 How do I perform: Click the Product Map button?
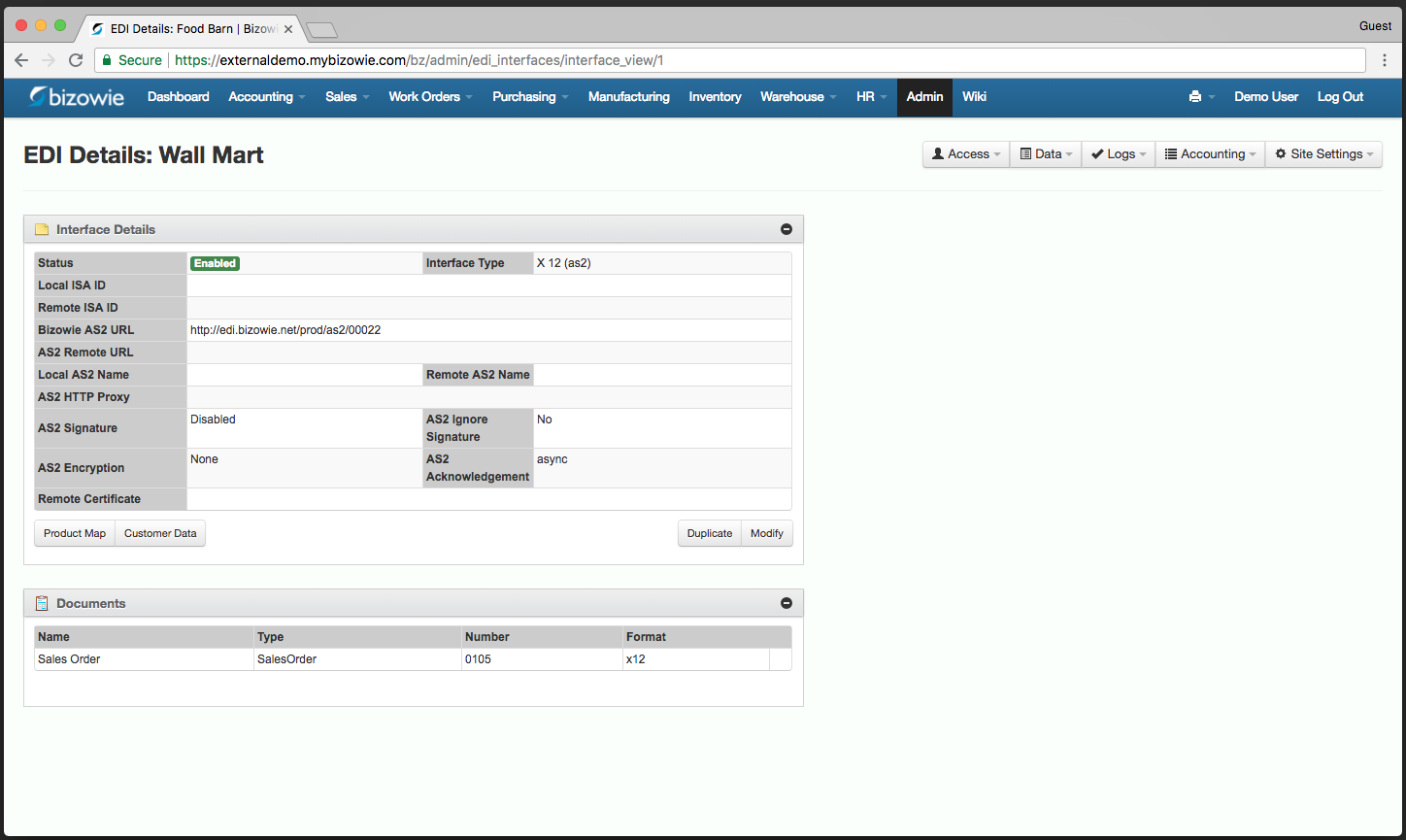75,533
